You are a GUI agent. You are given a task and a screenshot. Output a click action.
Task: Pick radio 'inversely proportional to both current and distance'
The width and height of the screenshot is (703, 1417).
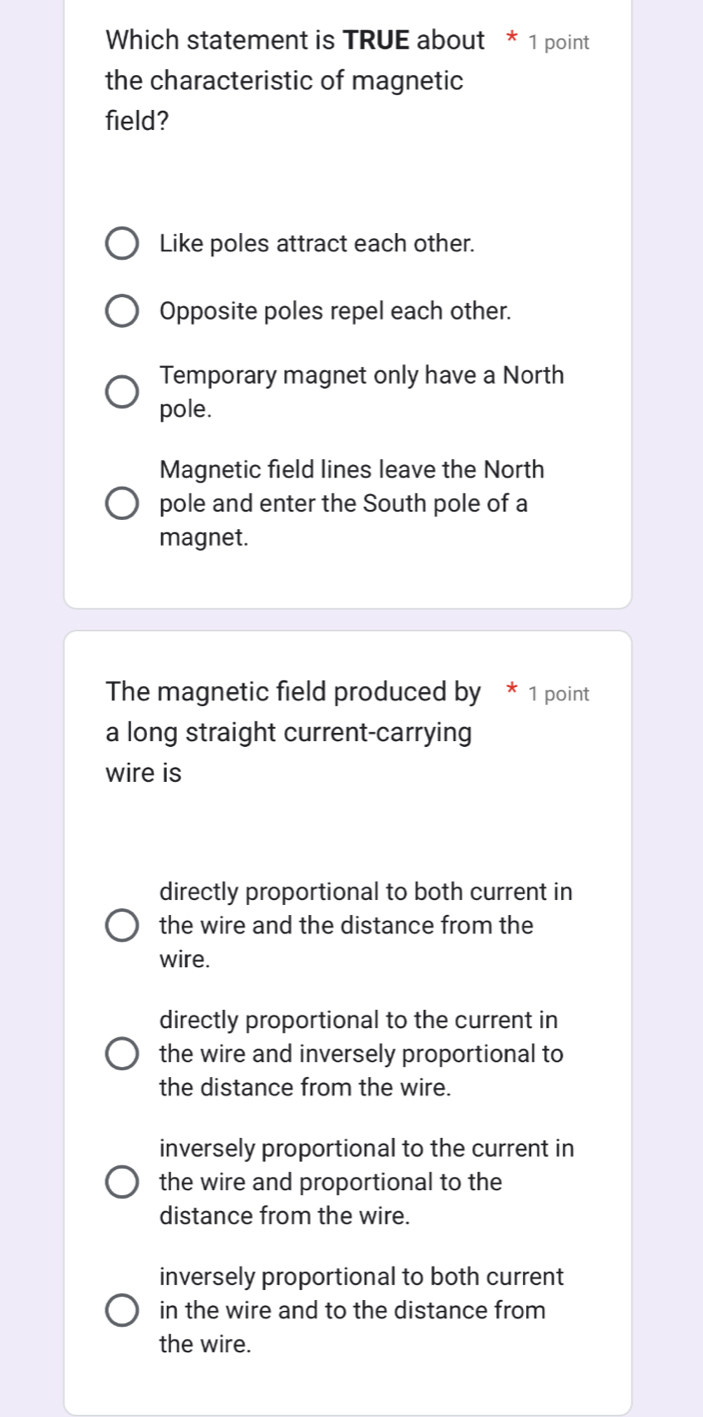click(123, 1310)
